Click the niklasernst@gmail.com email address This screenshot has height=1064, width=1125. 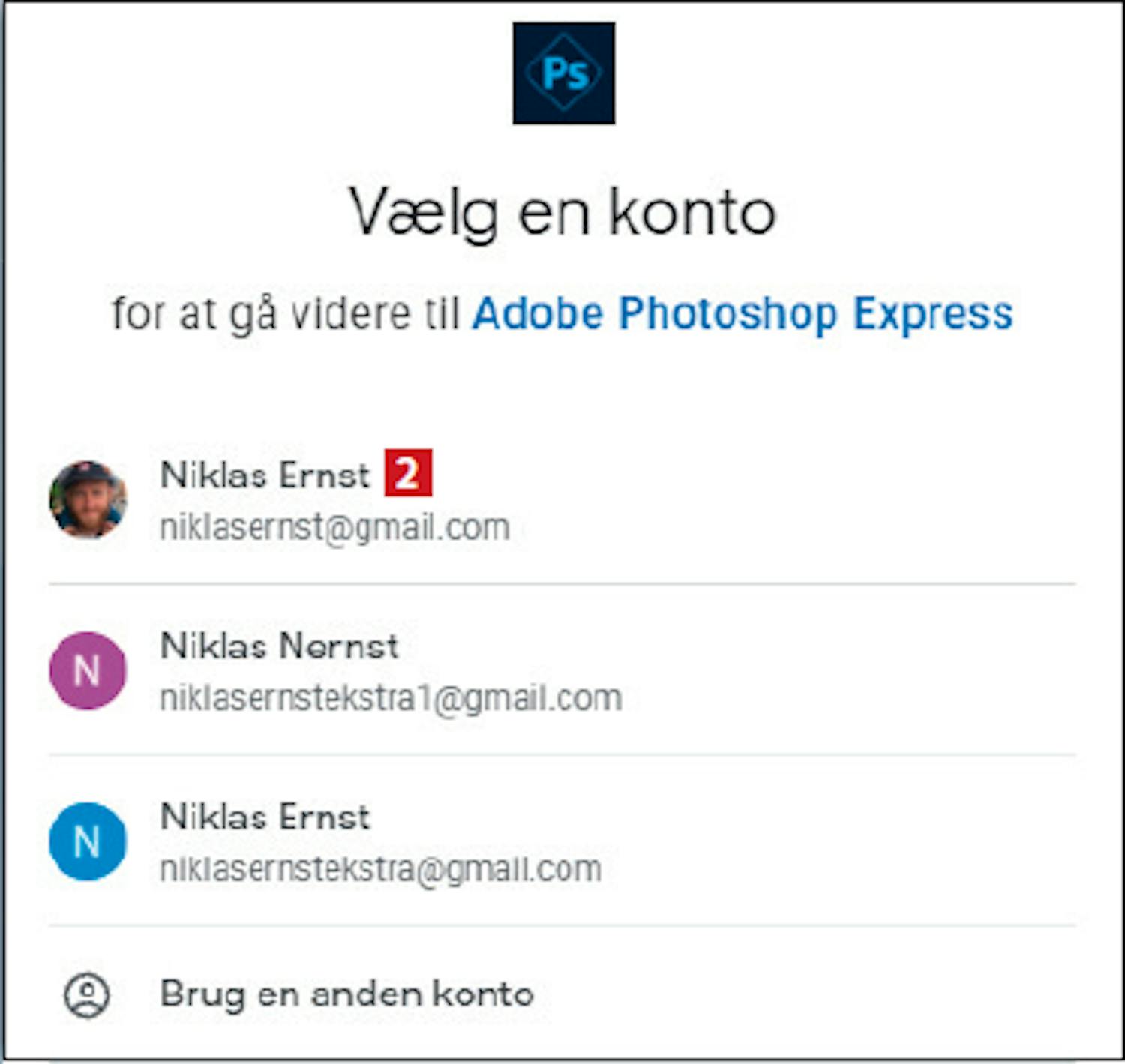point(334,528)
